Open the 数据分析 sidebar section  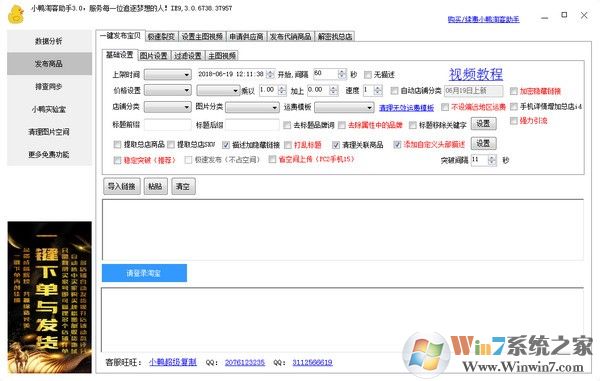click(x=49, y=41)
